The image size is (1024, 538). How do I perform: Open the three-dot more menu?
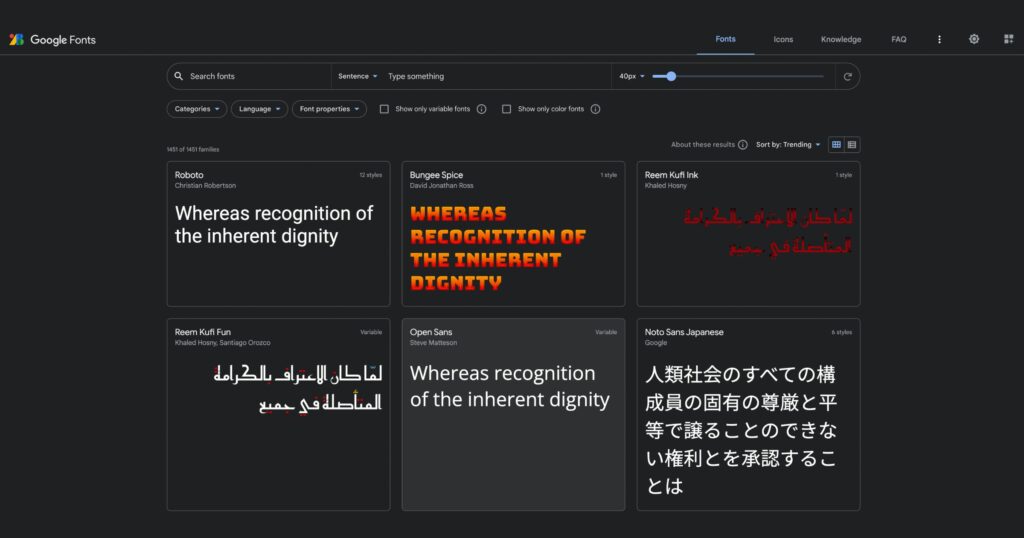click(x=939, y=39)
